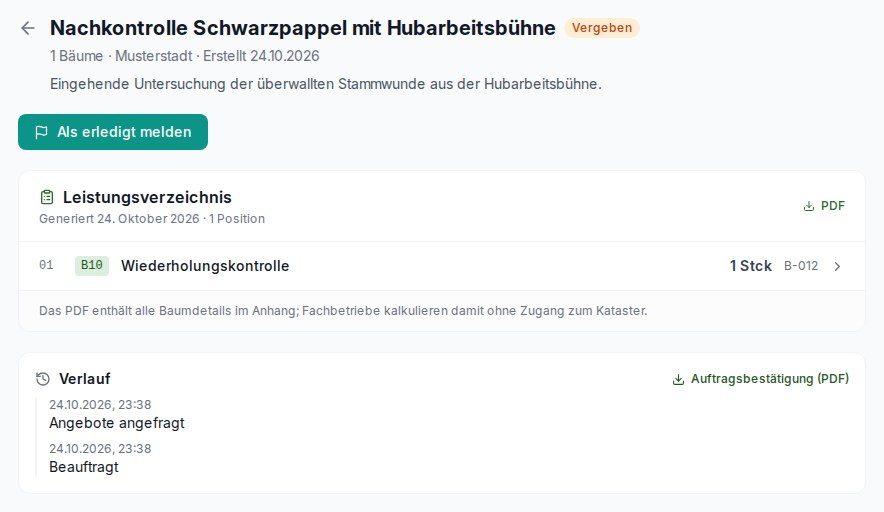This screenshot has width=884, height=512.
Task: Click the download icon next to PDF
Action: point(809,206)
